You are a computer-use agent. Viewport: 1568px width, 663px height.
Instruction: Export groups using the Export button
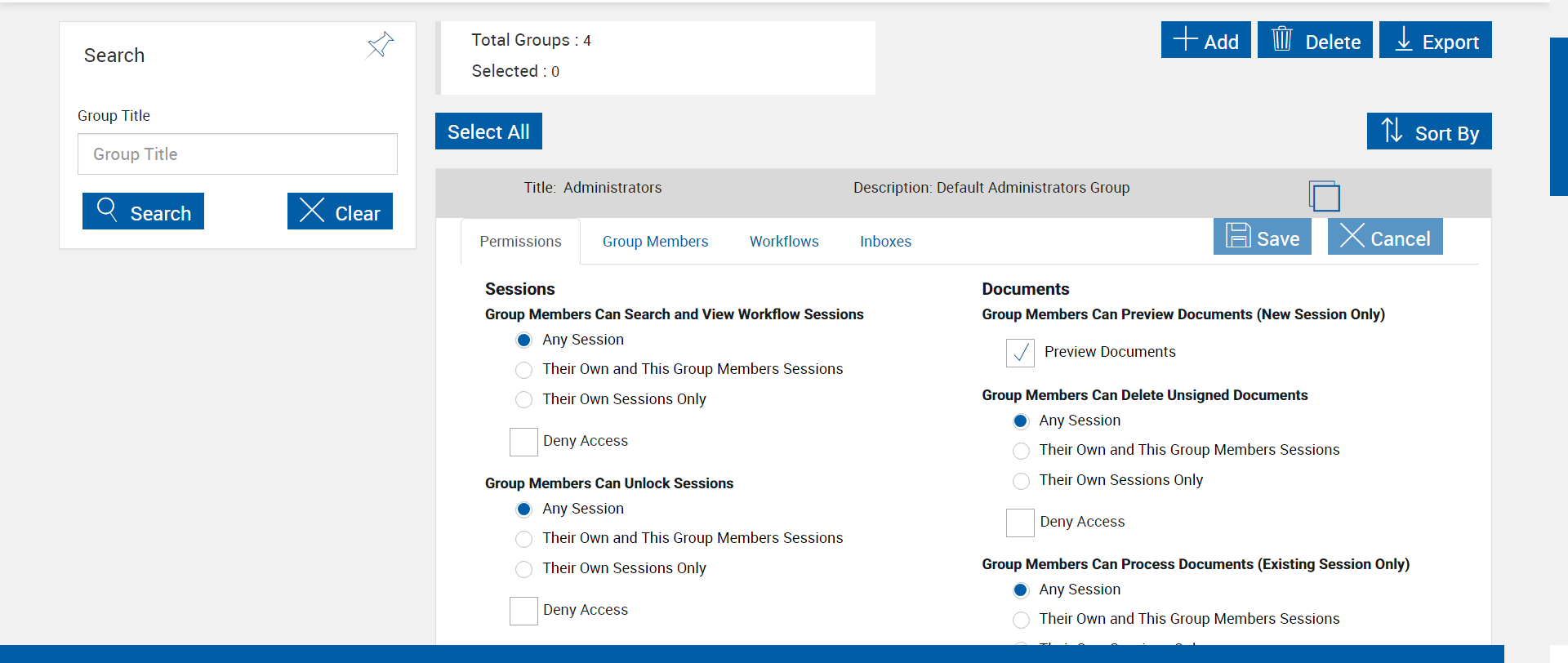point(1435,40)
